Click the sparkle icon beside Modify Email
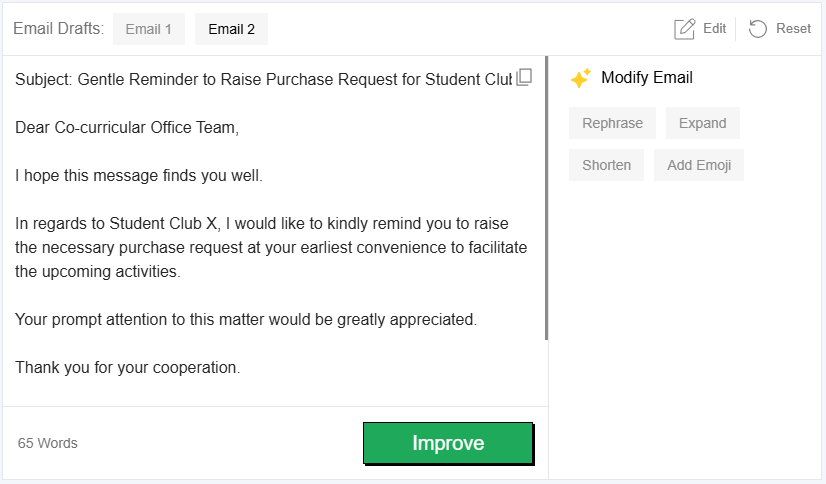Screen dimensions: 826x484 tap(580, 78)
